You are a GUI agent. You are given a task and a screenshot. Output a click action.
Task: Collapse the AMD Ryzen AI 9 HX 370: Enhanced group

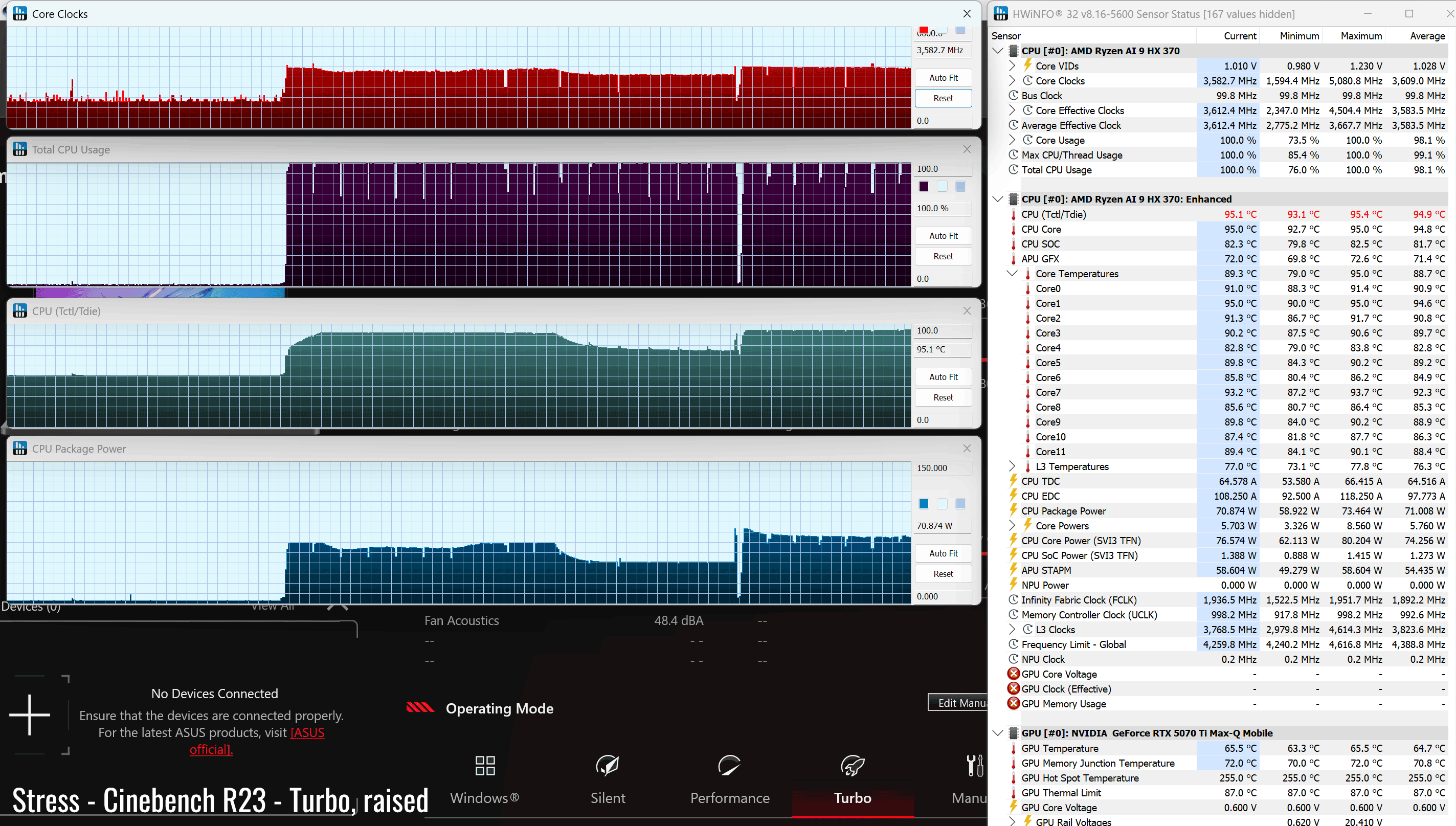point(998,199)
